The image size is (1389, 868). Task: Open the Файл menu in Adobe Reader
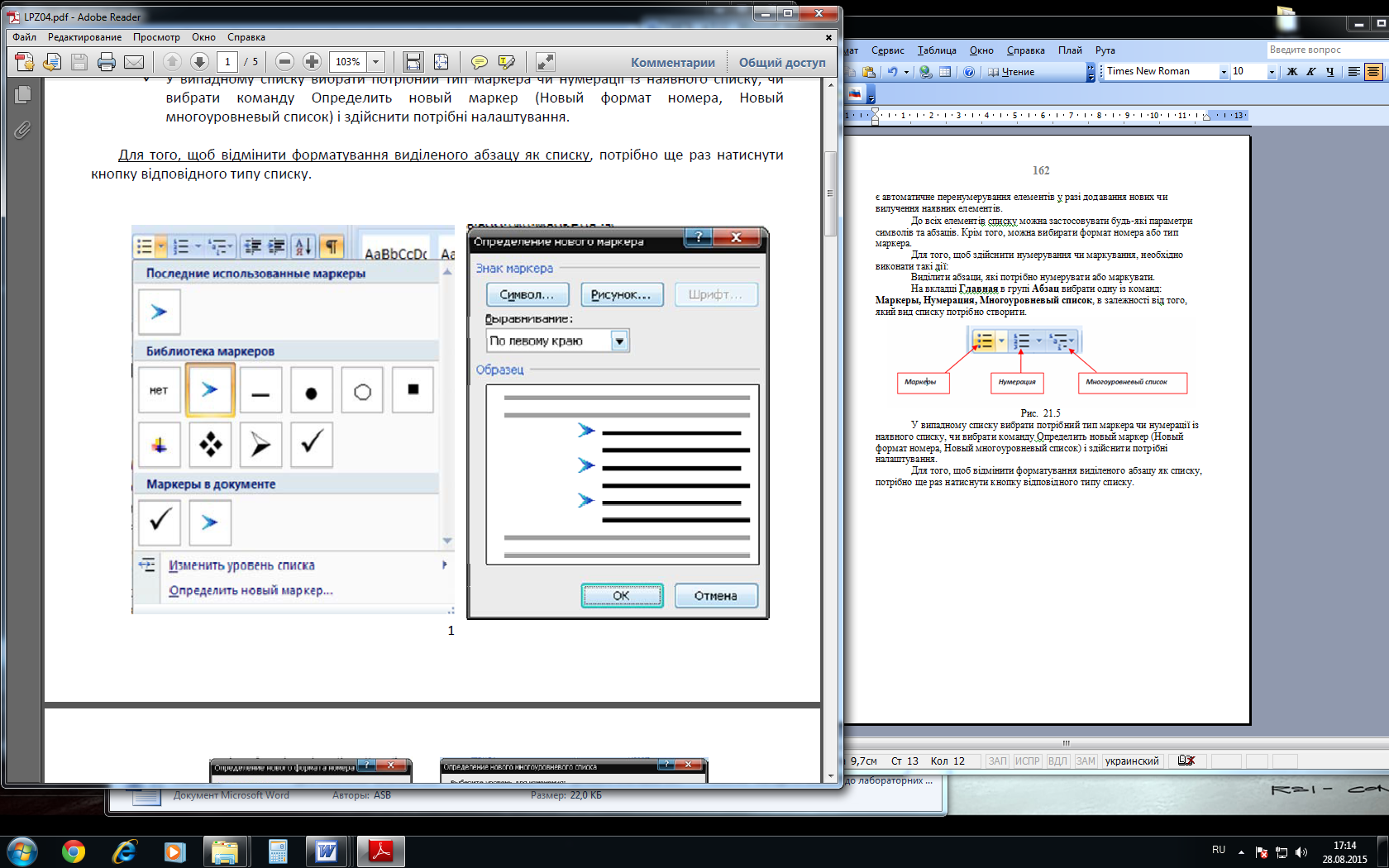pyautogui.click(x=24, y=37)
